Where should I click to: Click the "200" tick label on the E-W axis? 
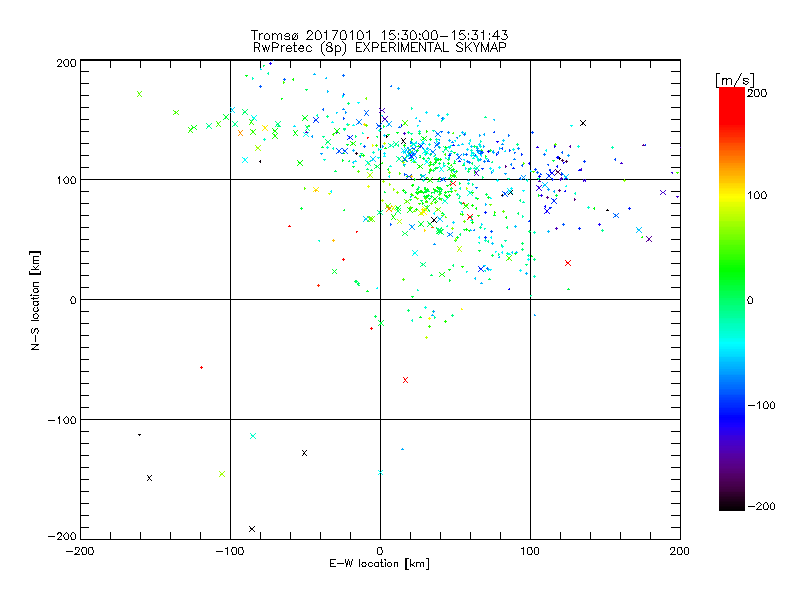click(x=680, y=551)
